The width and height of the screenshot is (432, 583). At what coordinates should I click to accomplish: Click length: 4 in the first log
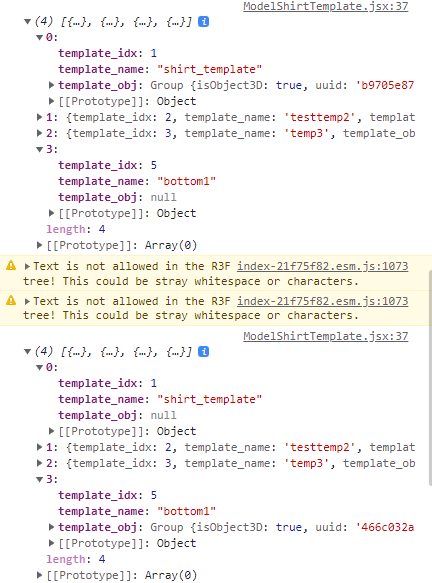[x=76, y=229]
